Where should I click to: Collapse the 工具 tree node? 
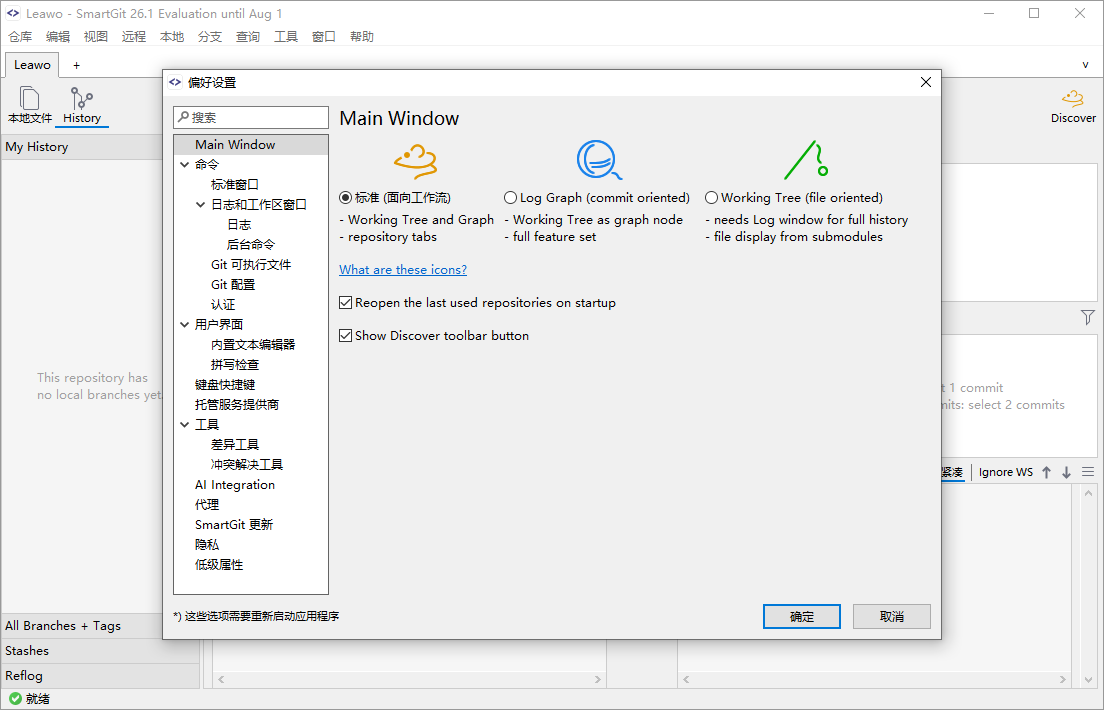pos(184,425)
